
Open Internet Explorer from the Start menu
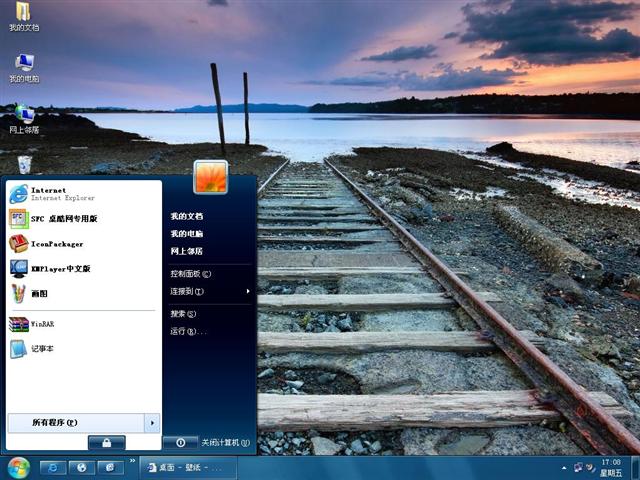point(48,194)
